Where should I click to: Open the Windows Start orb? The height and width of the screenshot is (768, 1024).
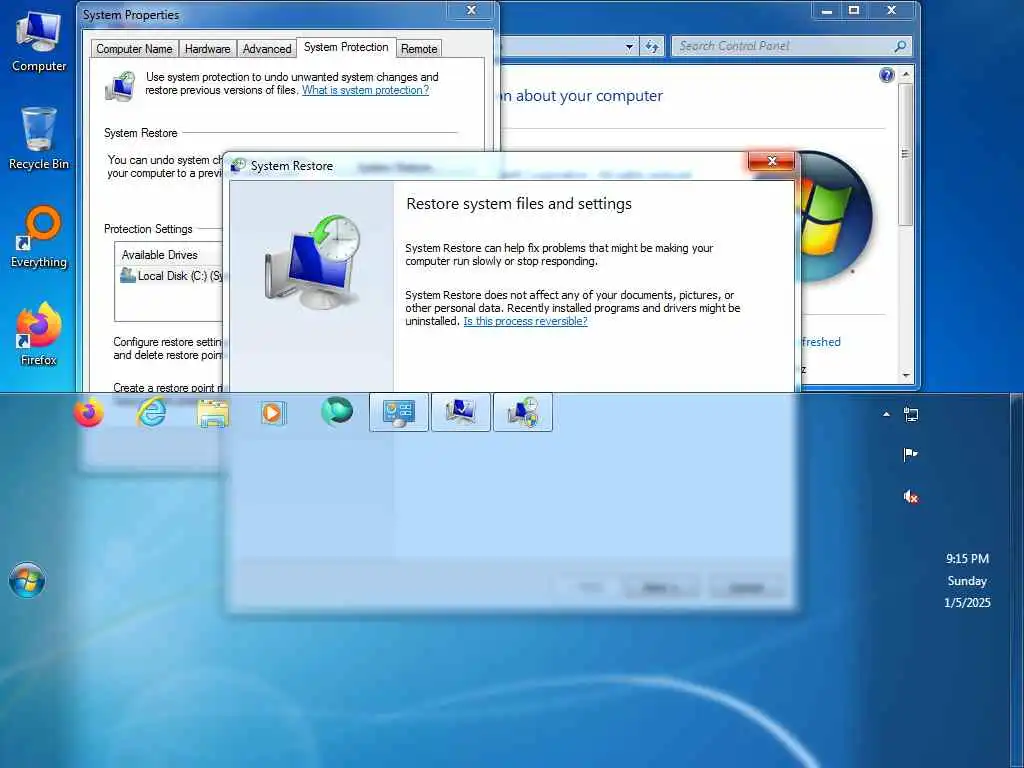point(27,580)
